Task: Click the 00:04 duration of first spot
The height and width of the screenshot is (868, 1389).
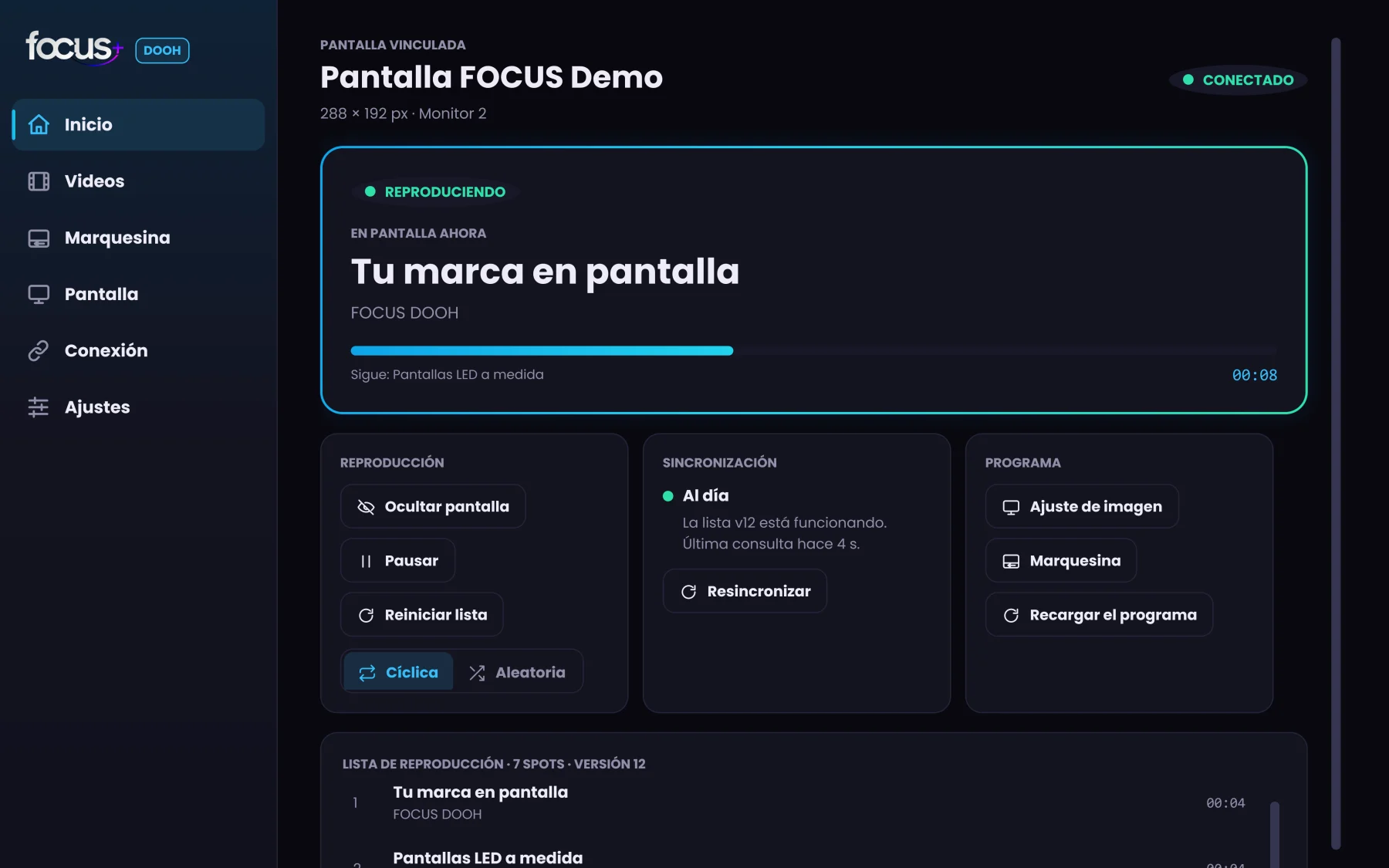Action: click(1225, 803)
